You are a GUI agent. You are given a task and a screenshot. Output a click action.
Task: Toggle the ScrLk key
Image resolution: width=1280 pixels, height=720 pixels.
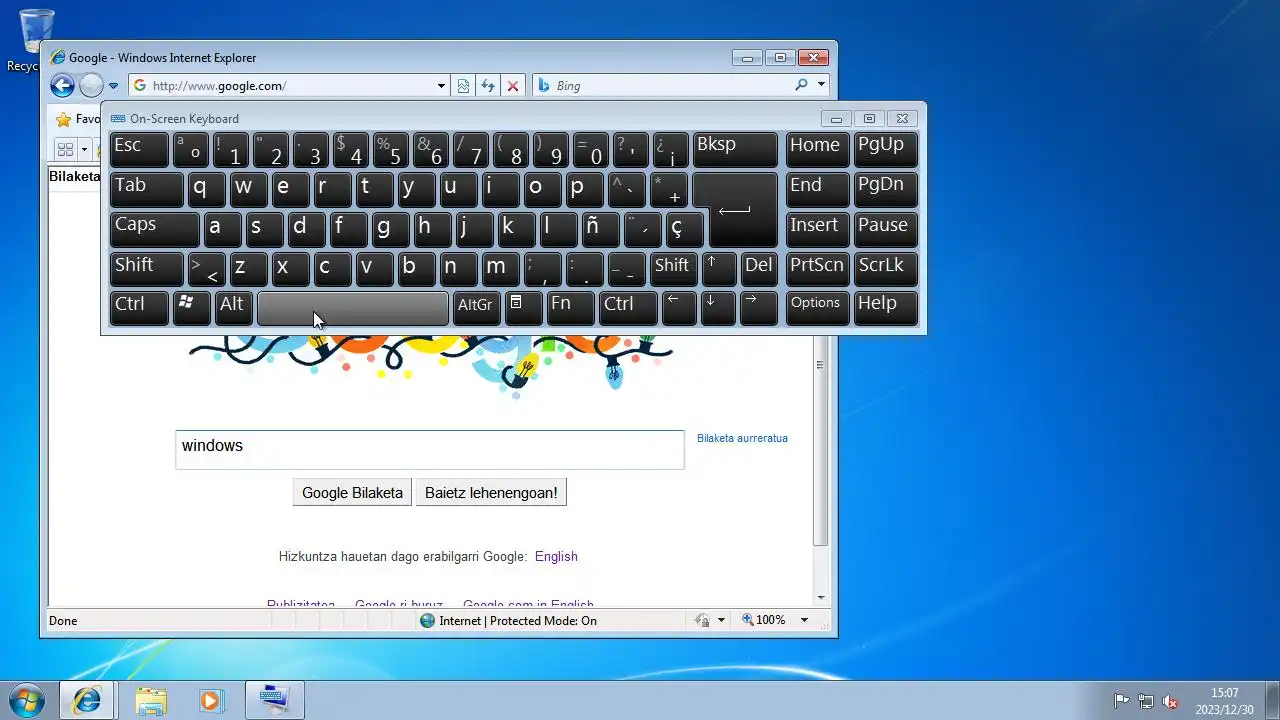click(885, 268)
